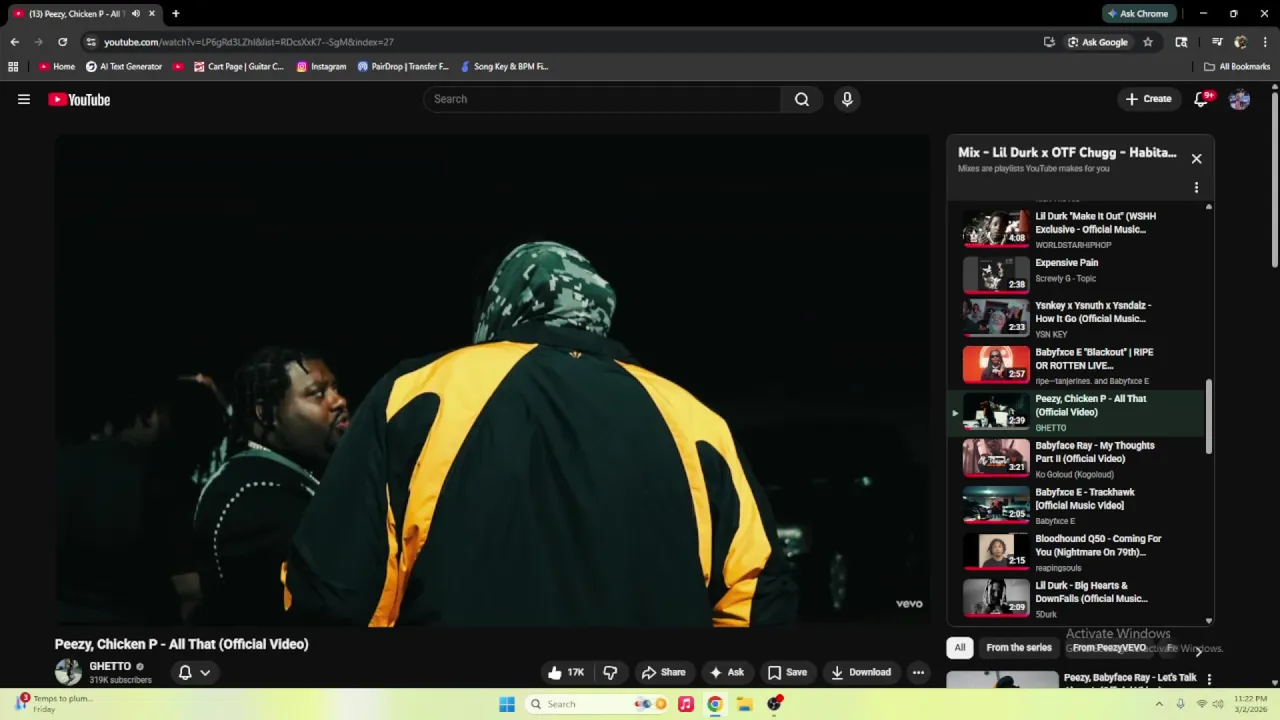
Task: Click the video player to pause
Action: [492, 380]
